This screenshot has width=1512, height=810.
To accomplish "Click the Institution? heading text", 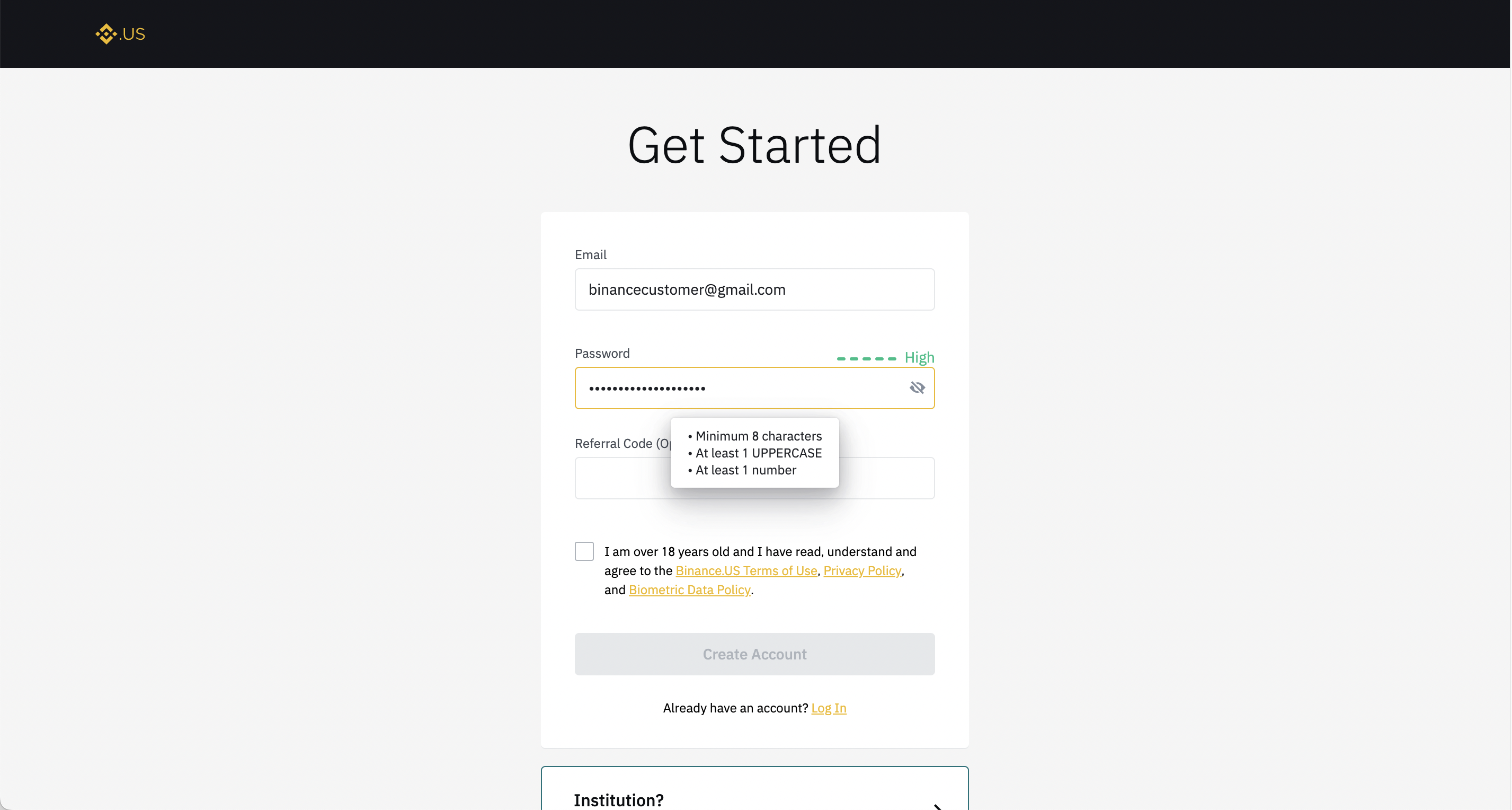I will point(619,800).
